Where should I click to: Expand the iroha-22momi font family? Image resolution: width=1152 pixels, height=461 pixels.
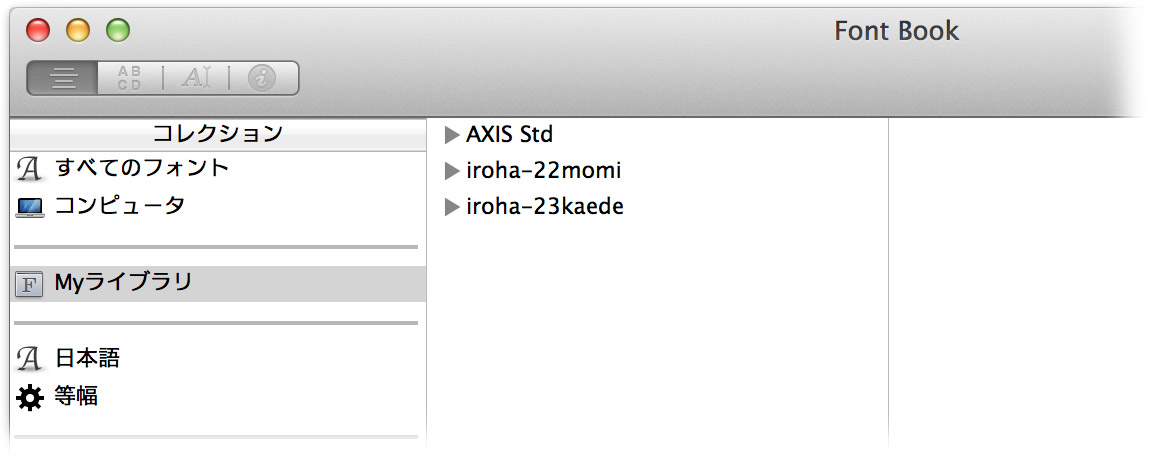coord(452,171)
